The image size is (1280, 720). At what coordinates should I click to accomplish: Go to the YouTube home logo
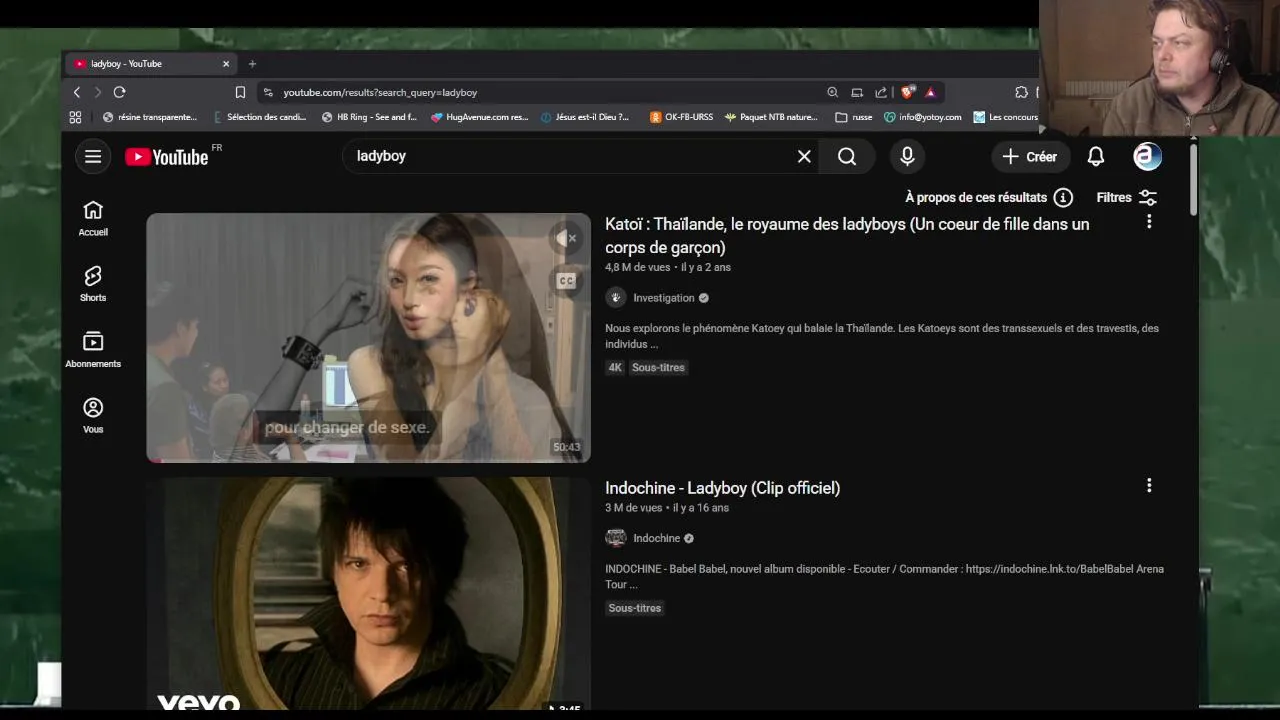point(167,157)
